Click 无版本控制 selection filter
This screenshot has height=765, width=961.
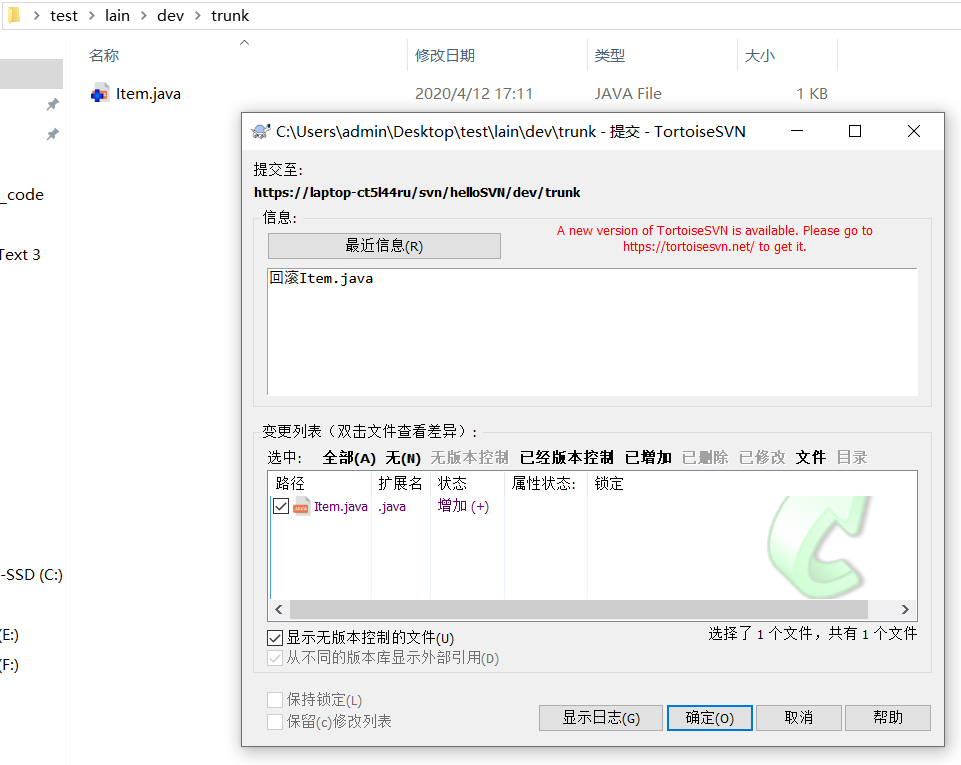coord(469,458)
